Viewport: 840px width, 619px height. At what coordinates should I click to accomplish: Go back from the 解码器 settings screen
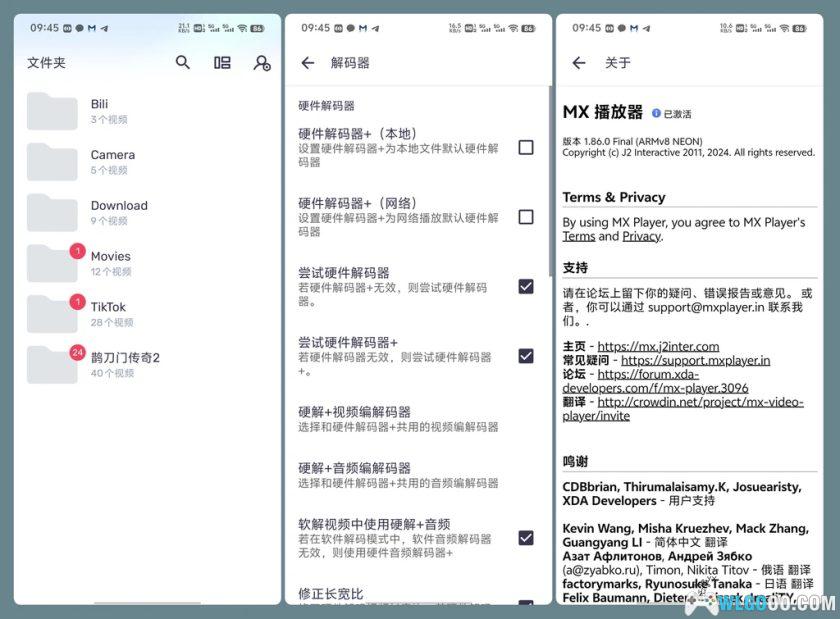point(308,62)
